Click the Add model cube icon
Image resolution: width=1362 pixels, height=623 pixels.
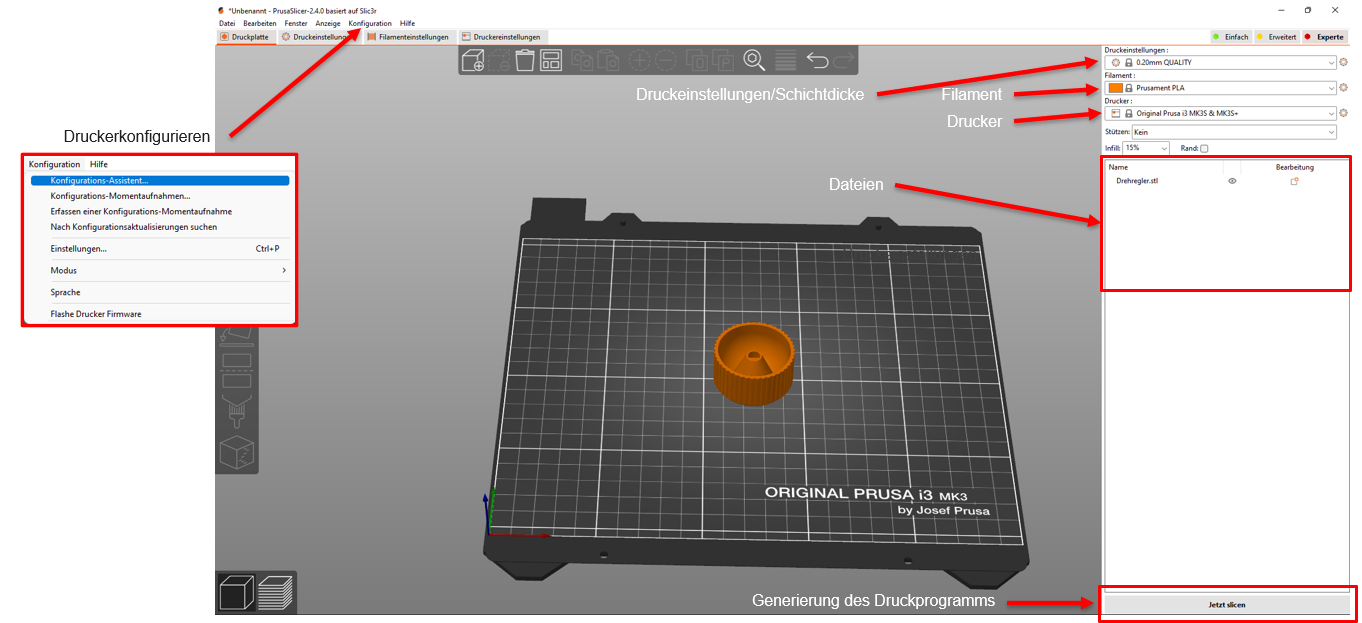(x=472, y=61)
